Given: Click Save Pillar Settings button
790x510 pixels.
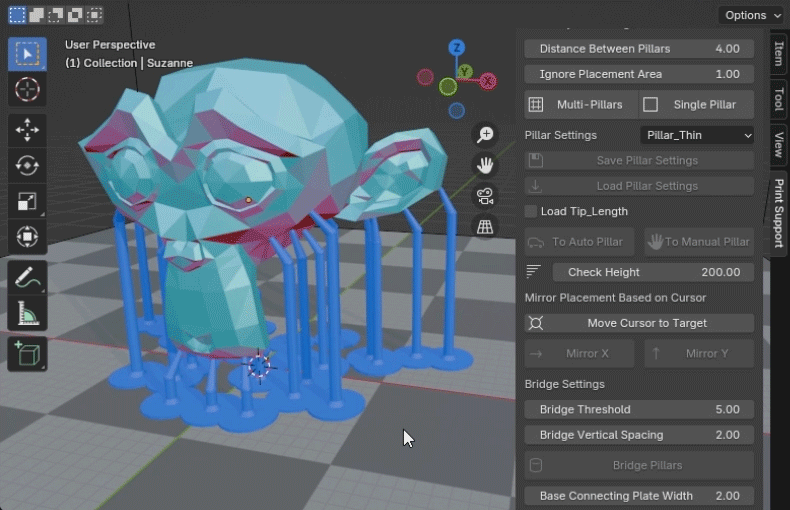Looking at the screenshot, I should coord(639,160).
